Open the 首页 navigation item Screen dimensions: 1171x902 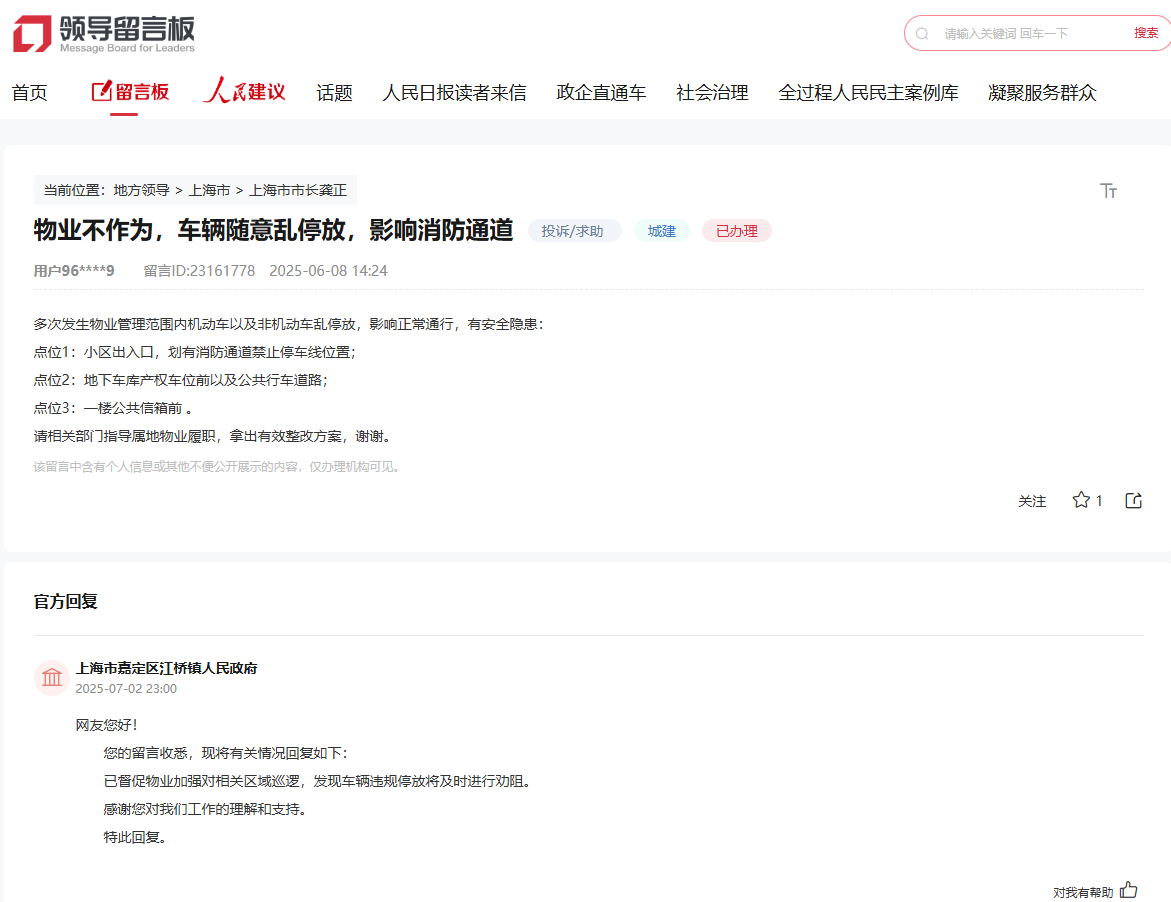[x=30, y=93]
